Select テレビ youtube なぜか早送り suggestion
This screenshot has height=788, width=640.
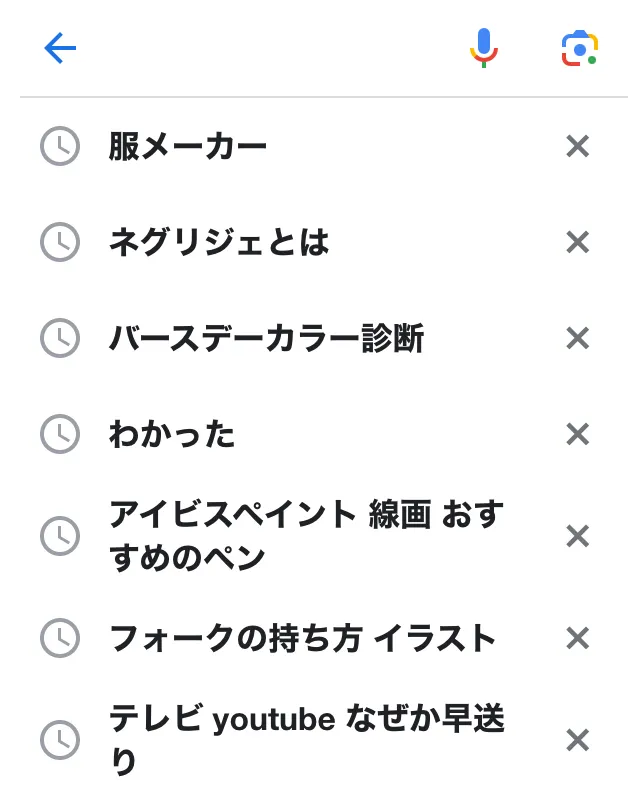click(306, 740)
